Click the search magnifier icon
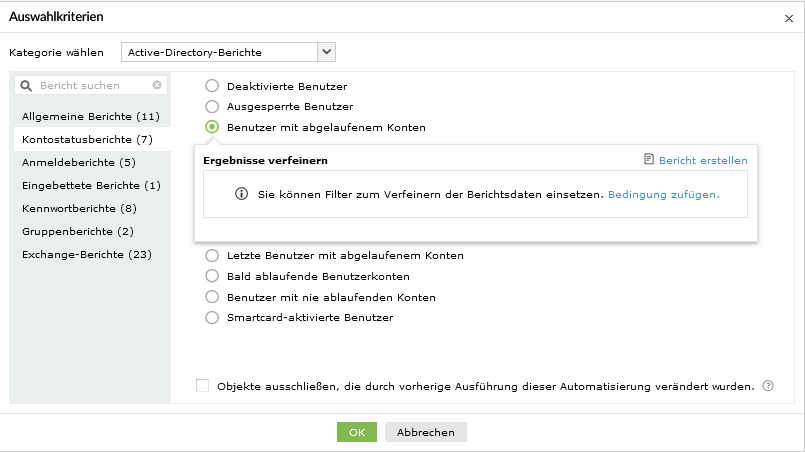The image size is (805, 452). [26, 86]
